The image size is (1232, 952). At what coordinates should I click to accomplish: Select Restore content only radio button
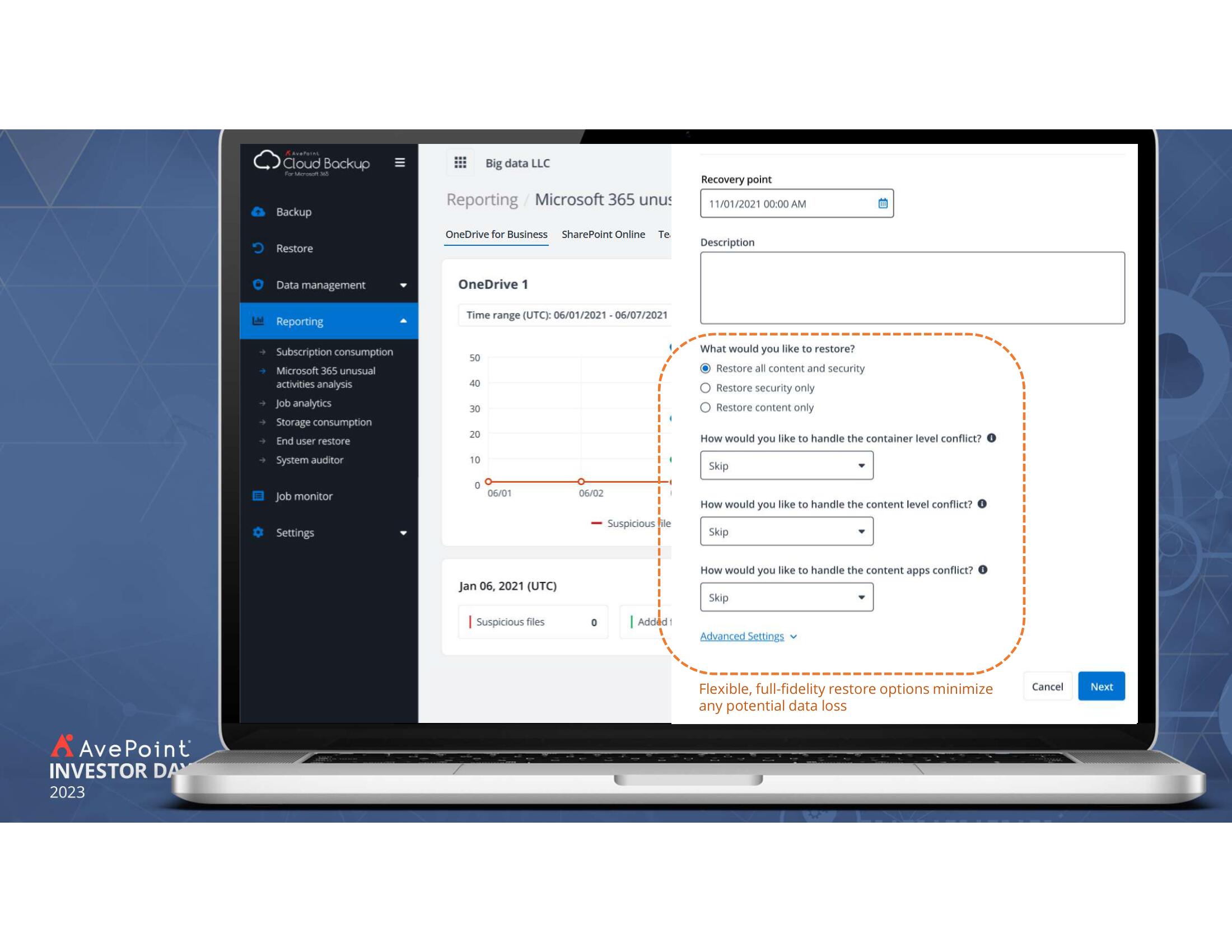[705, 407]
